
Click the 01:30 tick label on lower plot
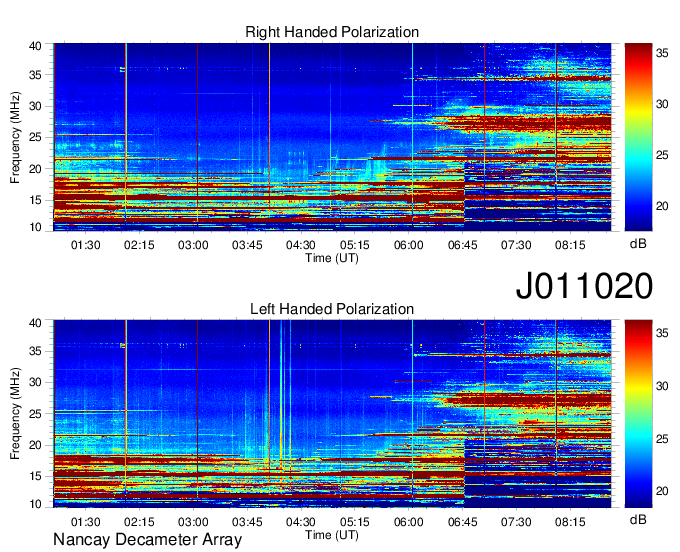coord(85,522)
